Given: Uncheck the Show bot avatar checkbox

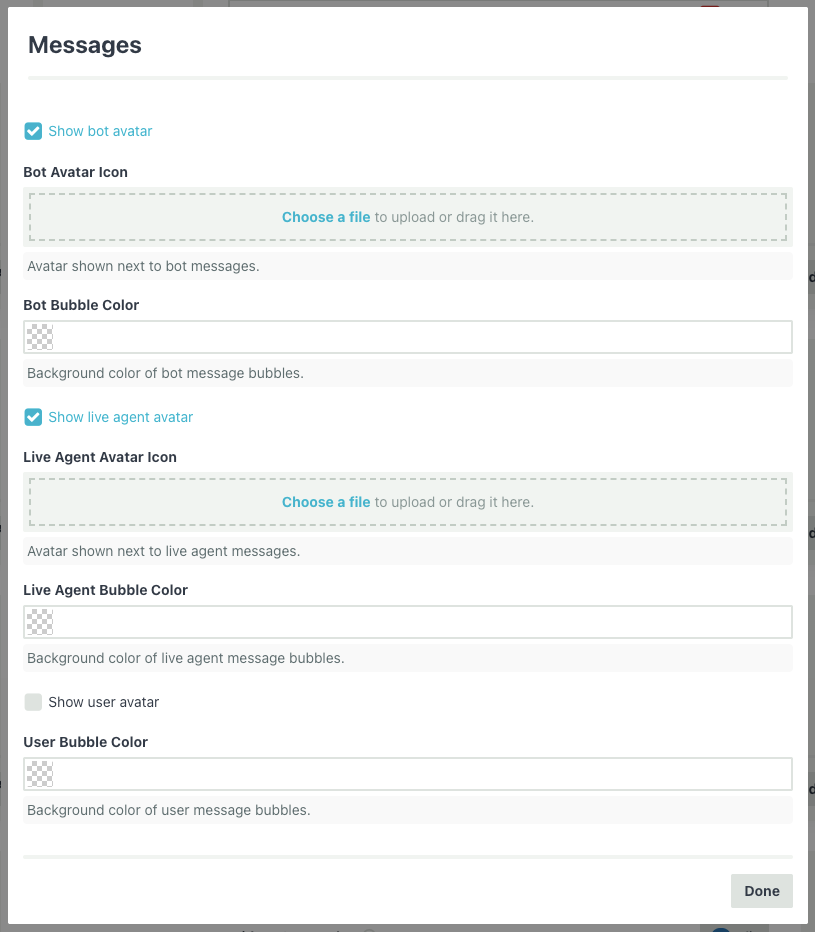Looking at the screenshot, I should pos(33,131).
